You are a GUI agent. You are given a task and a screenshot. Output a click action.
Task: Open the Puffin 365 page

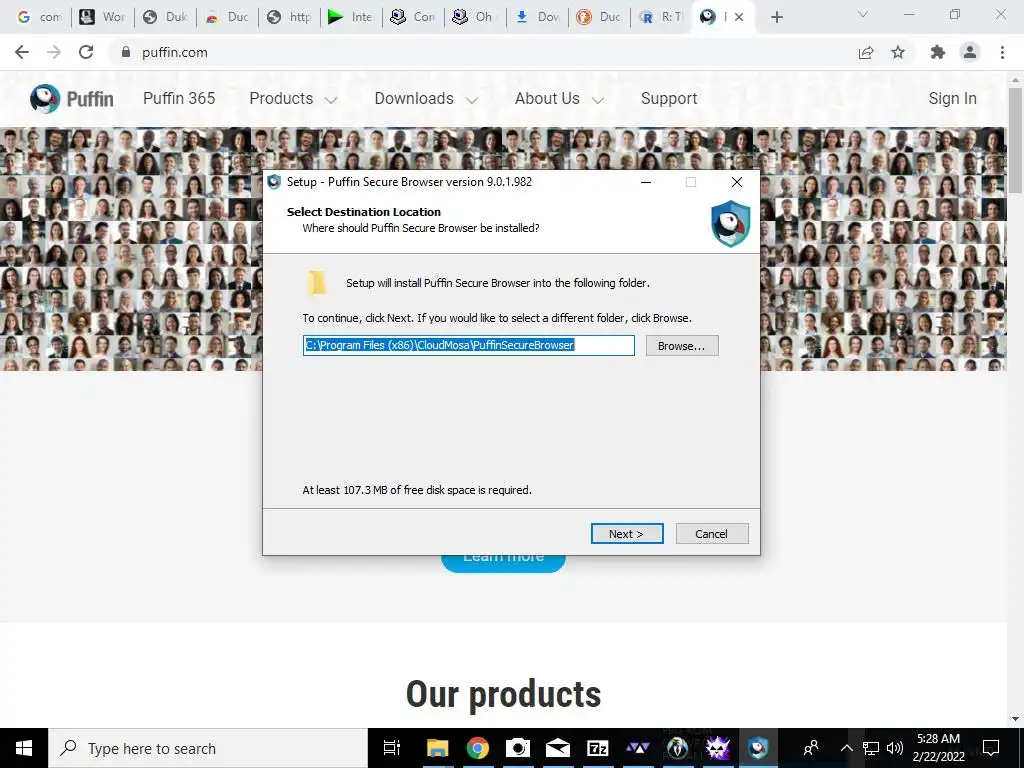click(179, 99)
